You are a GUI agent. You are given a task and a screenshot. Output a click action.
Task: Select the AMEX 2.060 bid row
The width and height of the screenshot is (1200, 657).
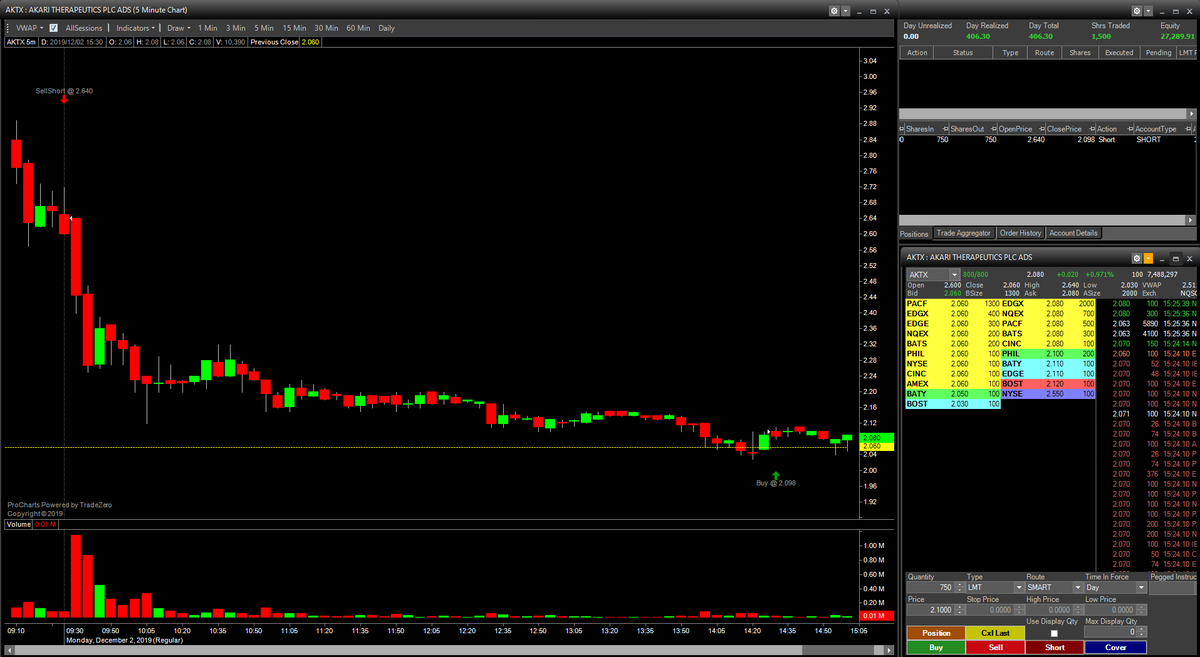pyautogui.click(x=953, y=383)
